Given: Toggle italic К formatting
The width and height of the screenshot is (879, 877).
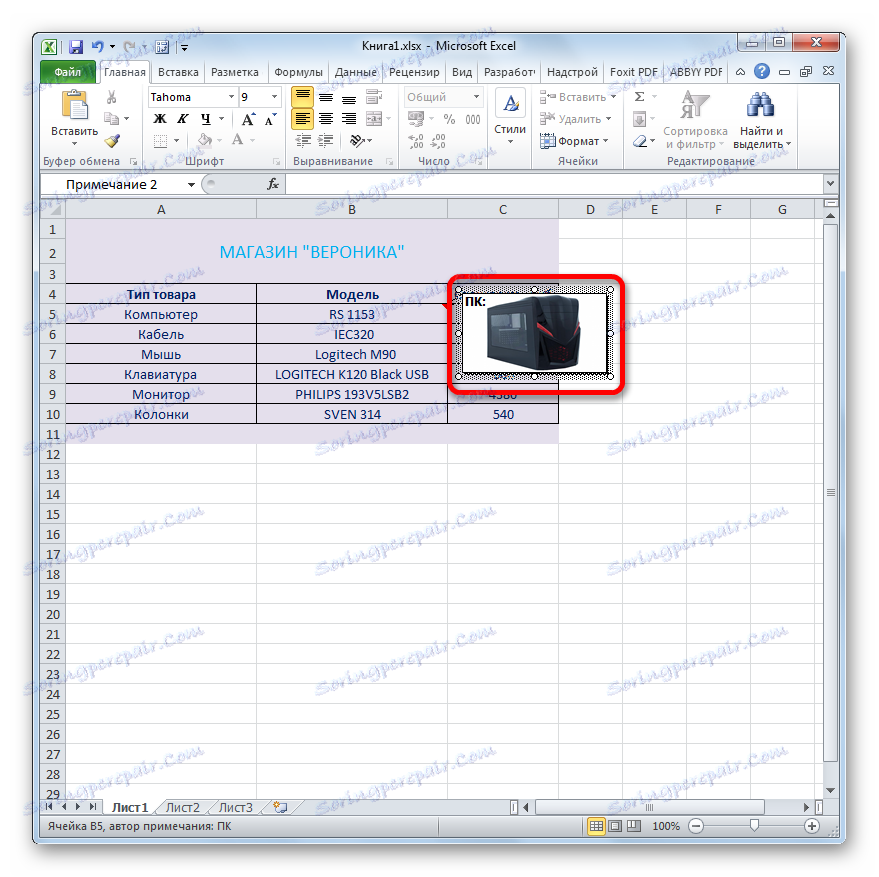Looking at the screenshot, I should click(x=183, y=119).
